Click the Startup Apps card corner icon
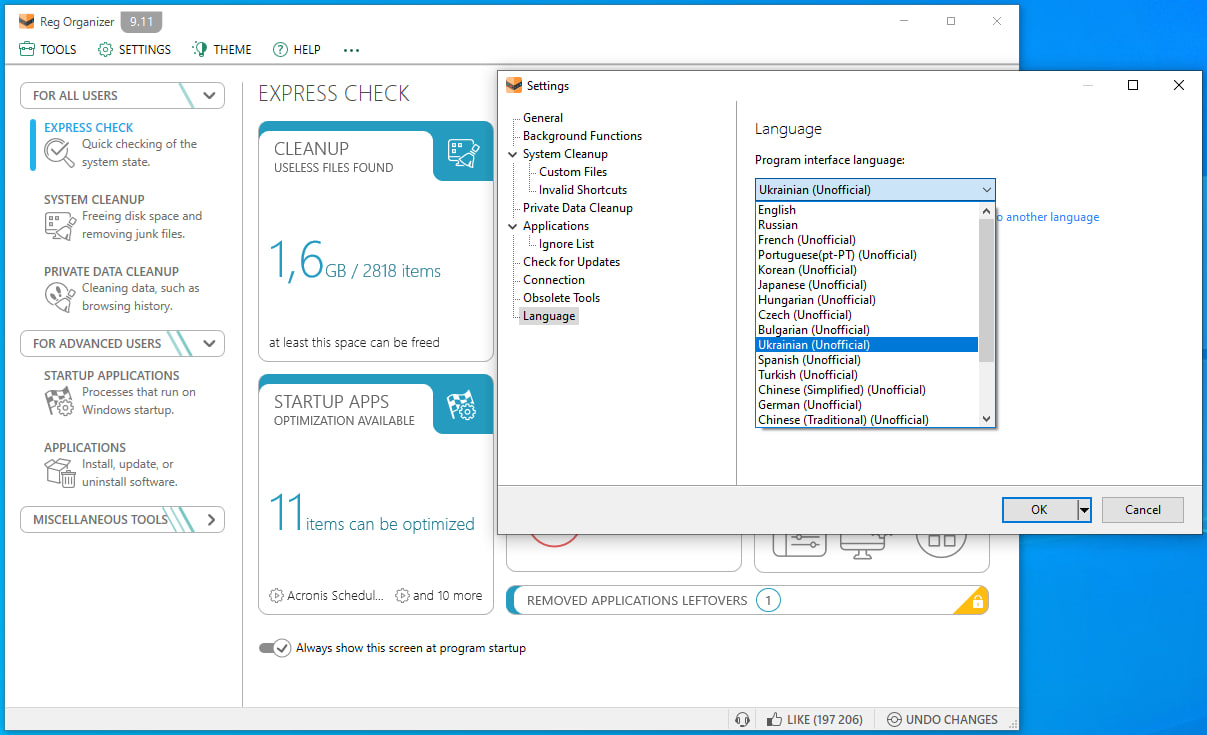1207x735 pixels. 463,404
